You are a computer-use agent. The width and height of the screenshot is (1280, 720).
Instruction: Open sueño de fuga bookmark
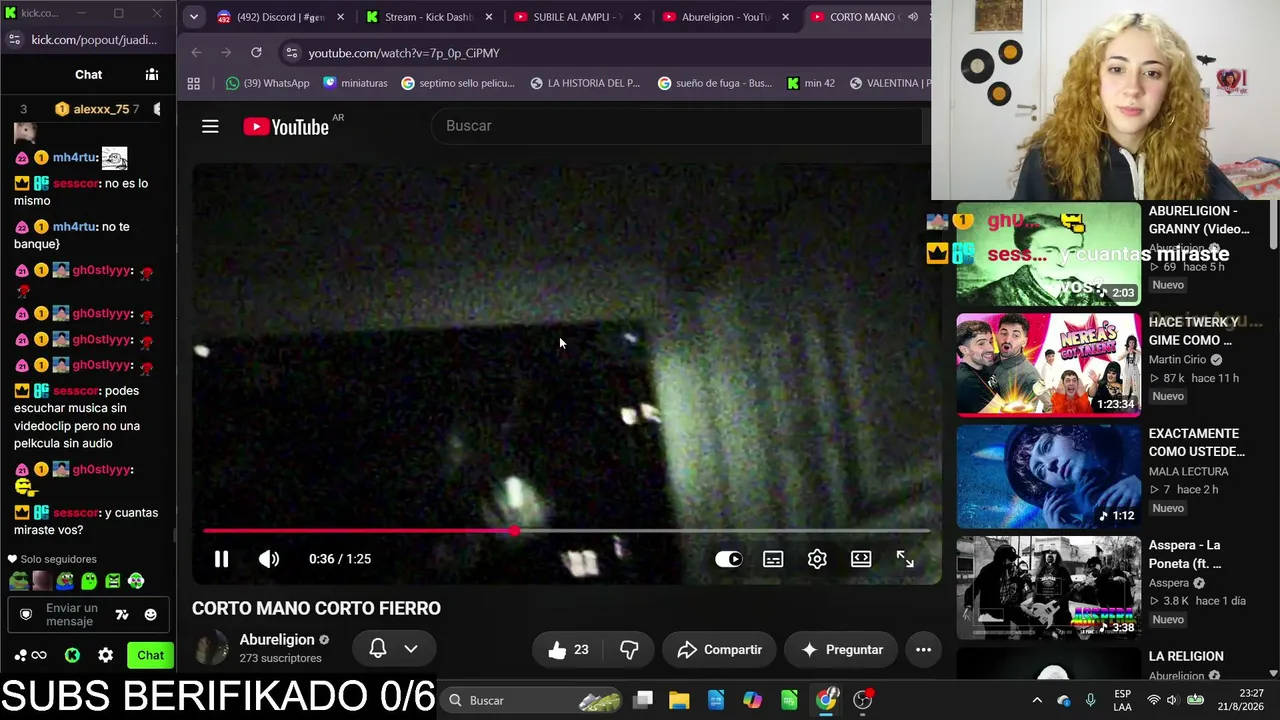tap(715, 83)
